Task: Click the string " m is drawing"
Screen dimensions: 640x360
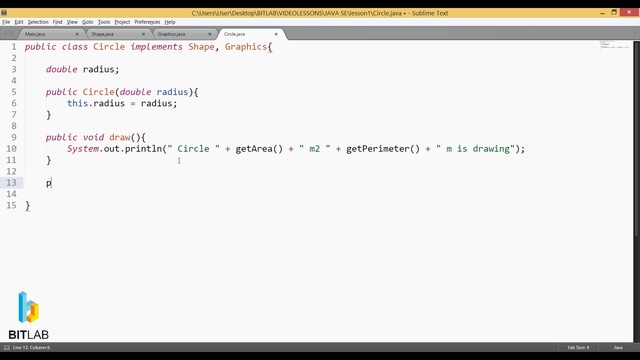Action: point(475,149)
